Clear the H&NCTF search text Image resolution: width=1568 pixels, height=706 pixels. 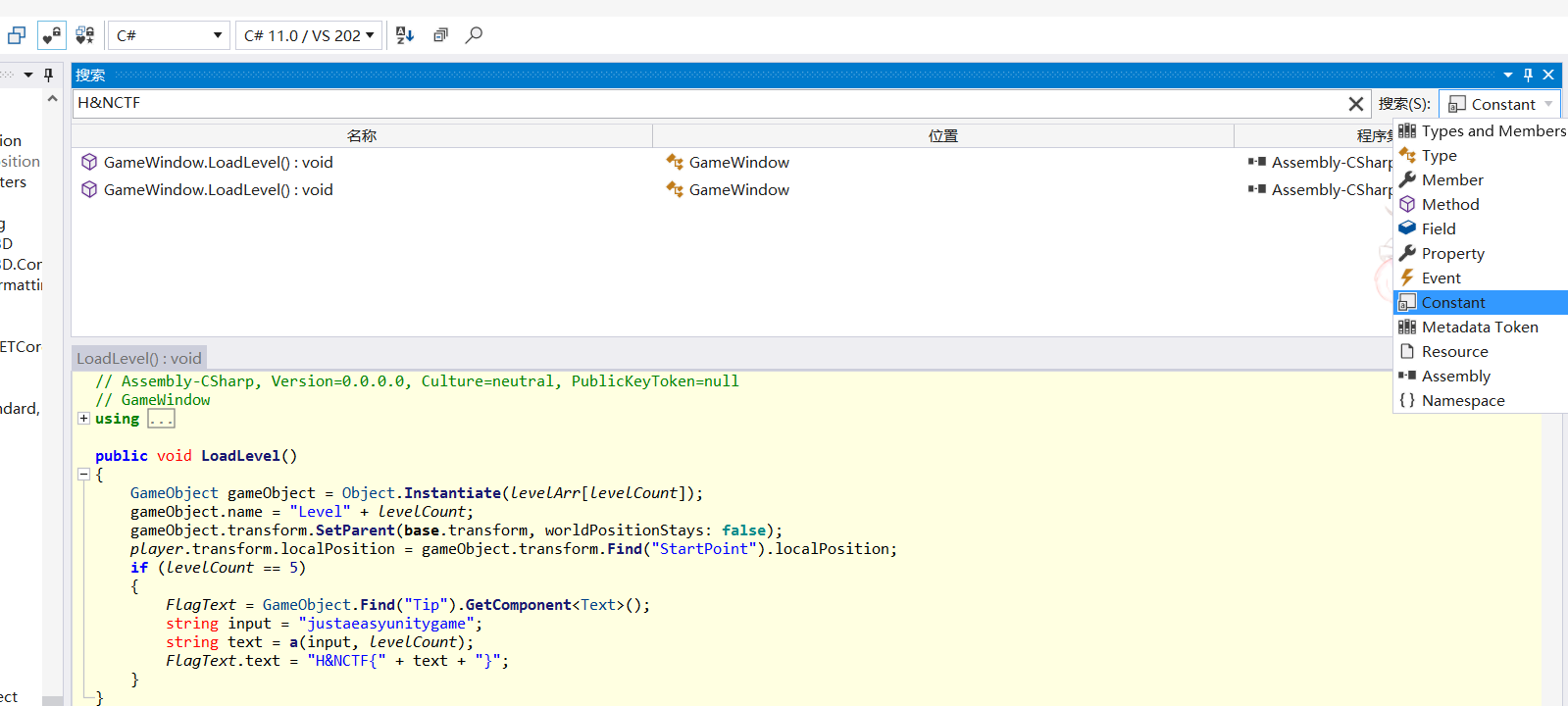tap(1355, 103)
